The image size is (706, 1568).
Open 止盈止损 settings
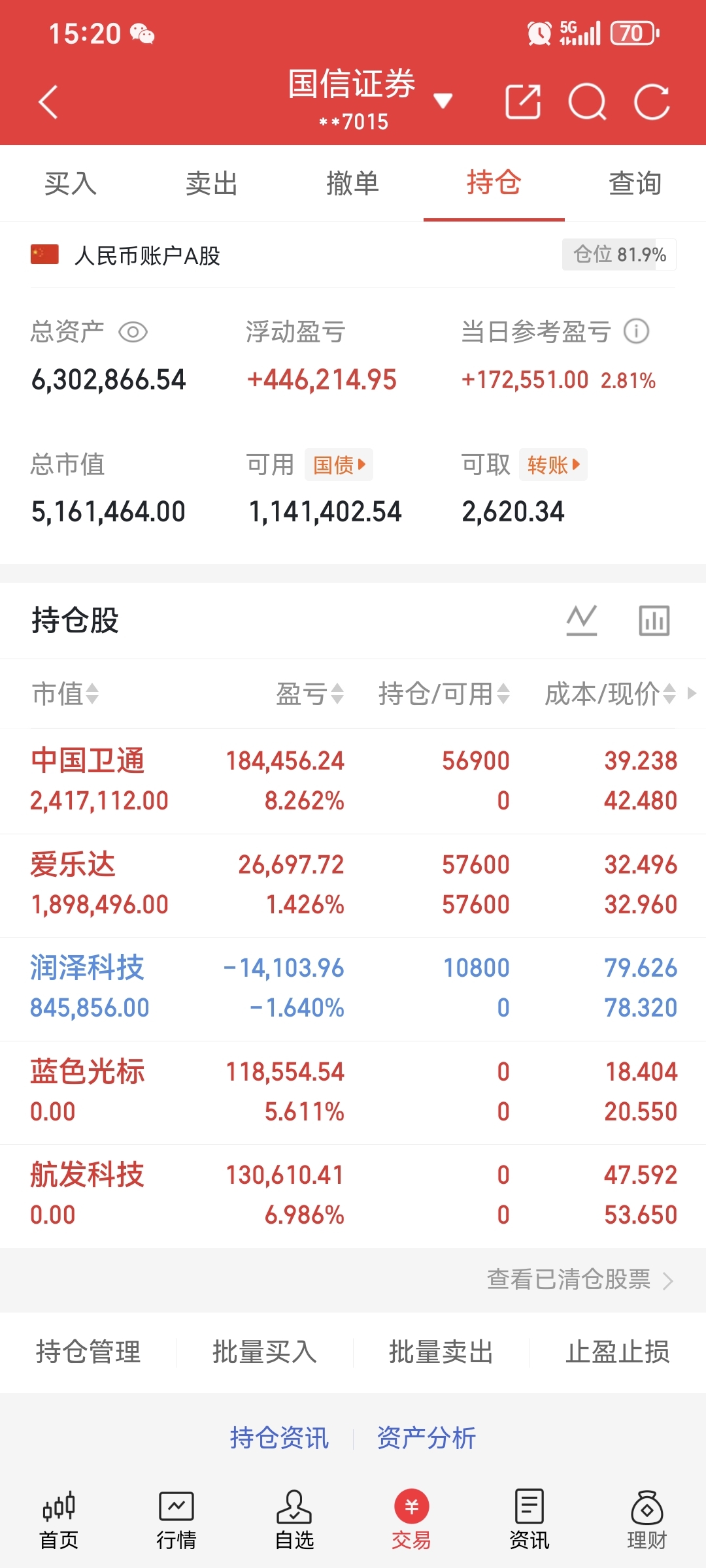618,1352
